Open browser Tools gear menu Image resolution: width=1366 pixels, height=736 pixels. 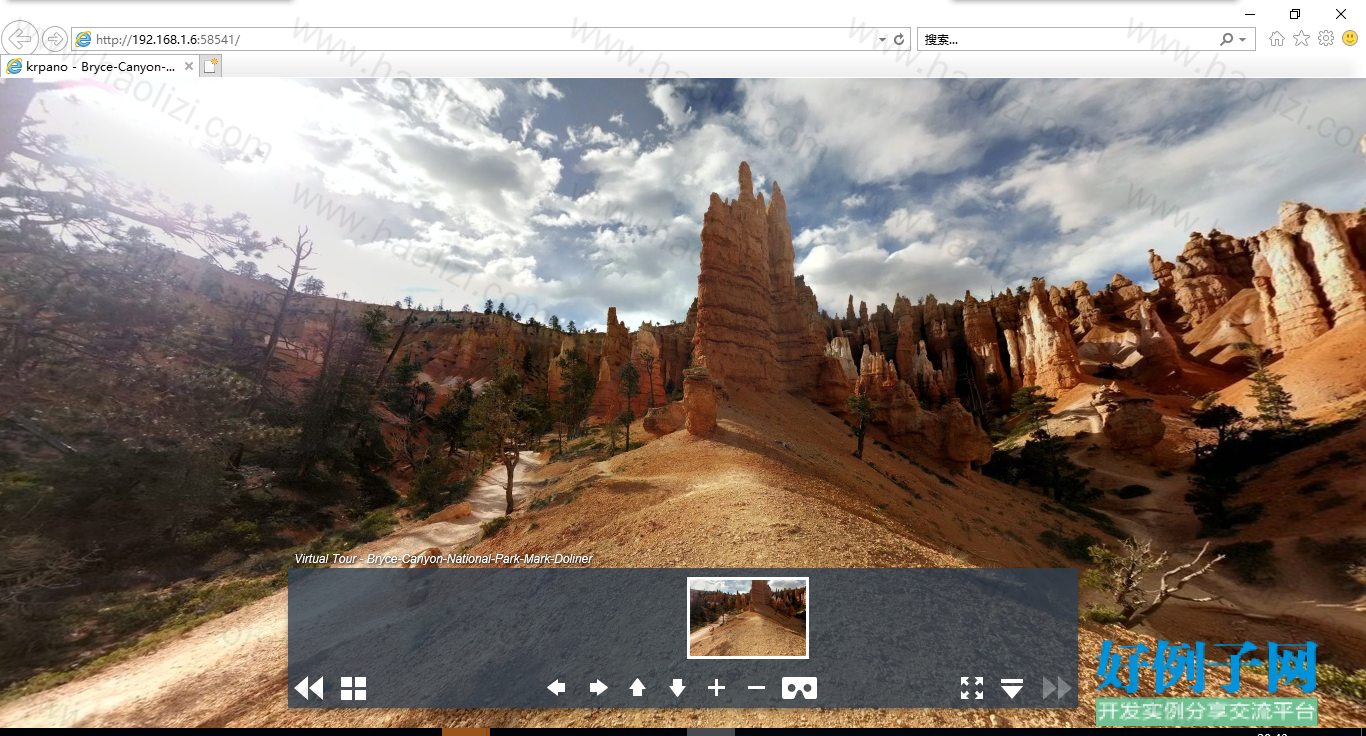coord(1326,39)
